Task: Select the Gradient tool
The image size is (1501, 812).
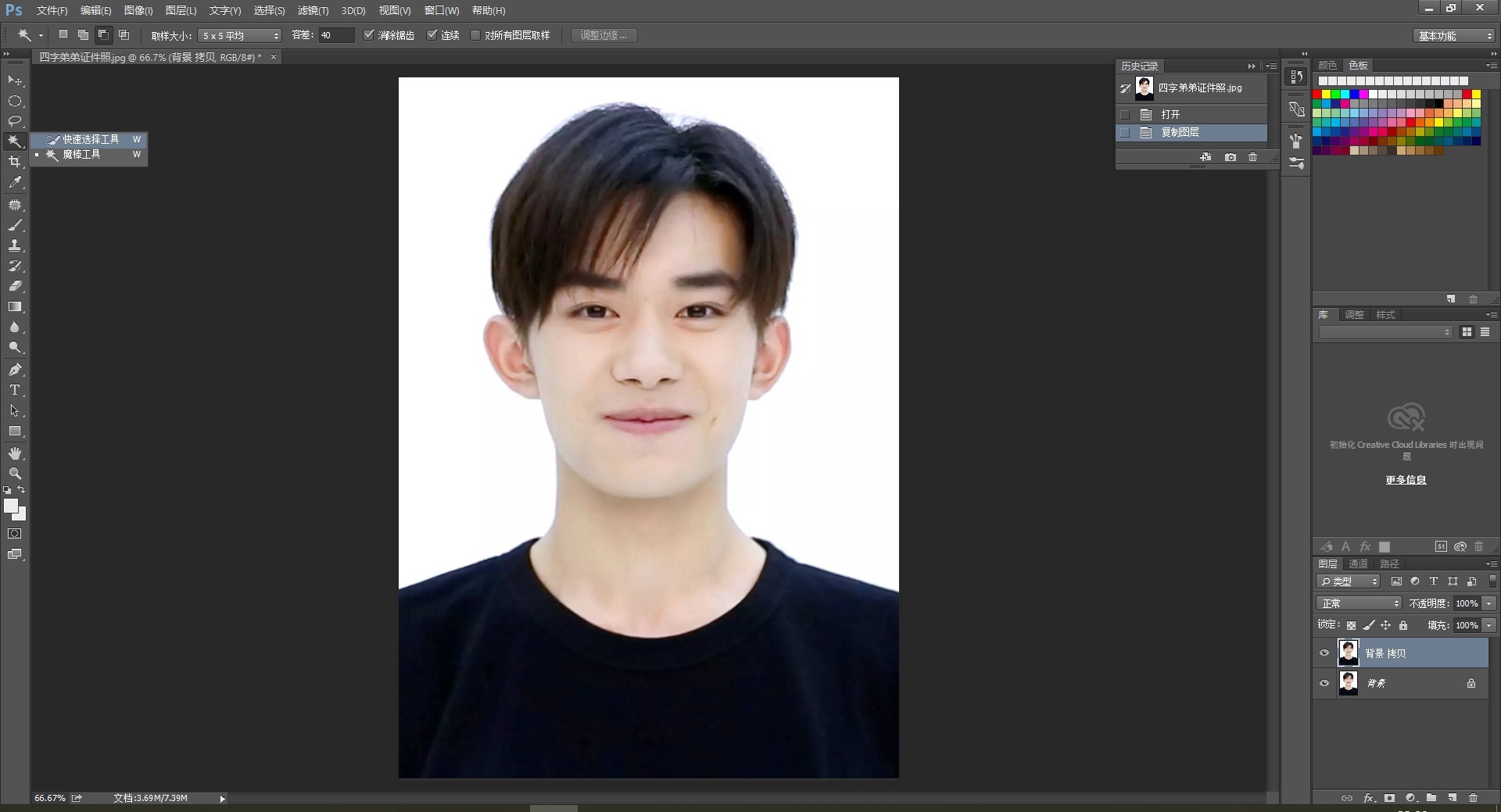Action: (15, 306)
